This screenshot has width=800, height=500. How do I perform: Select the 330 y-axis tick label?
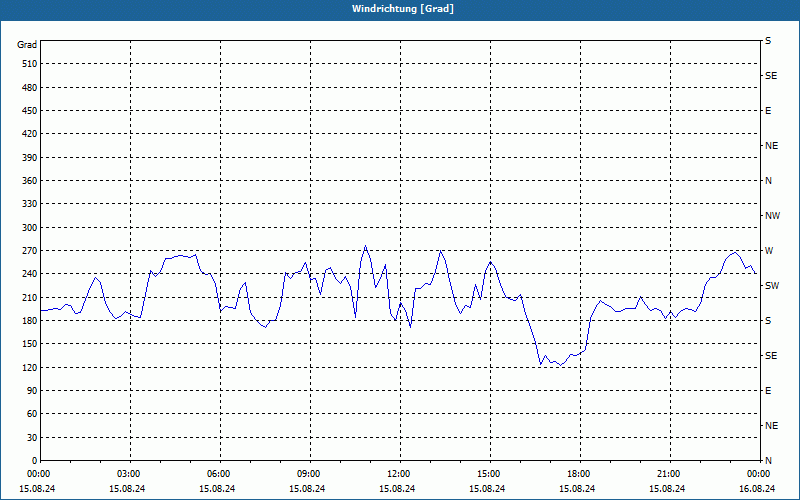tap(30, 204)
